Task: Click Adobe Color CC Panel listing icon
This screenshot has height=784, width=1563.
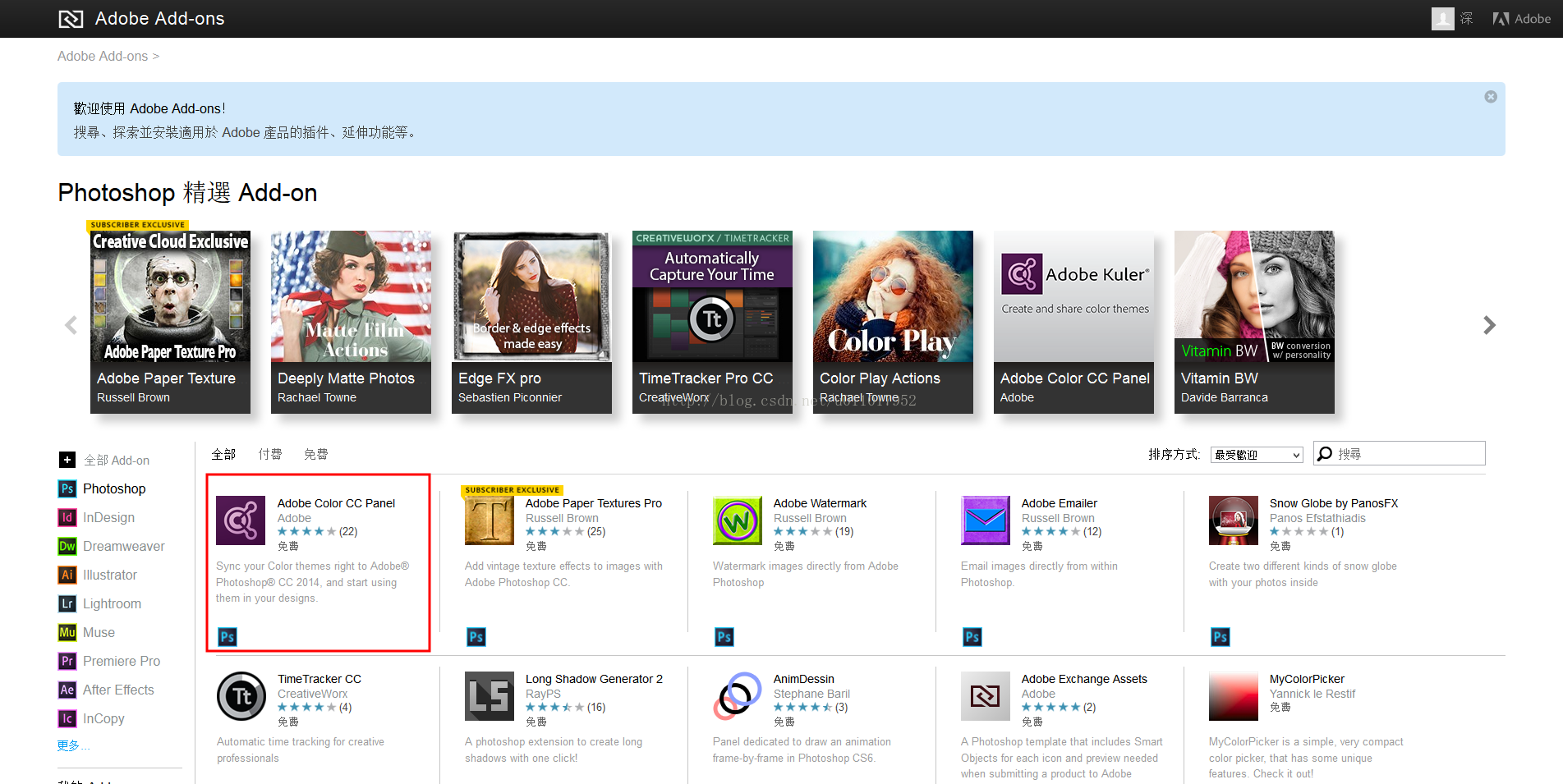Action: point(241,520)
